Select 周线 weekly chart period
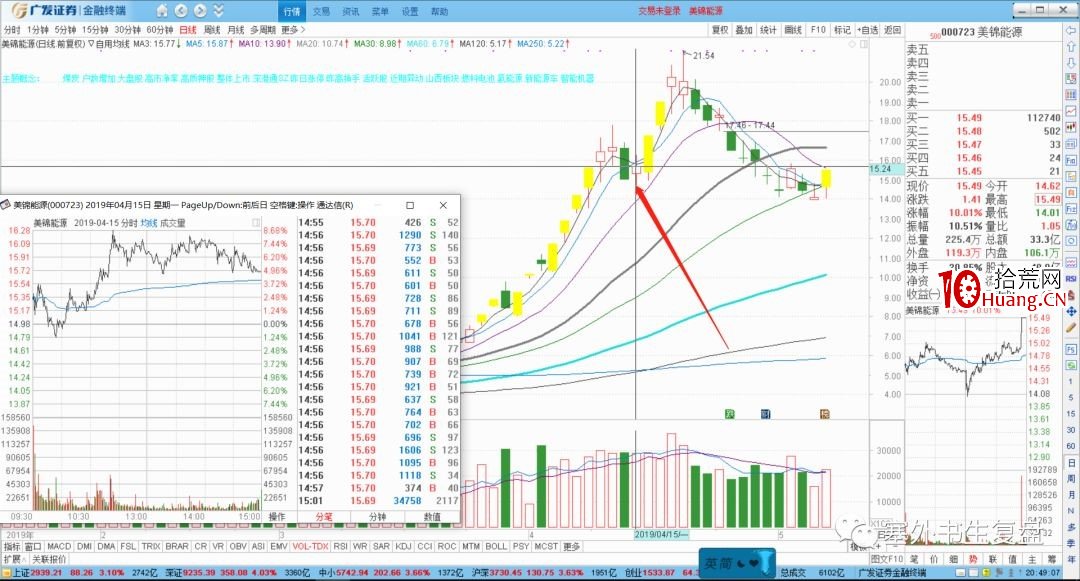This screenshot has height=581, width=1080. 212,30
